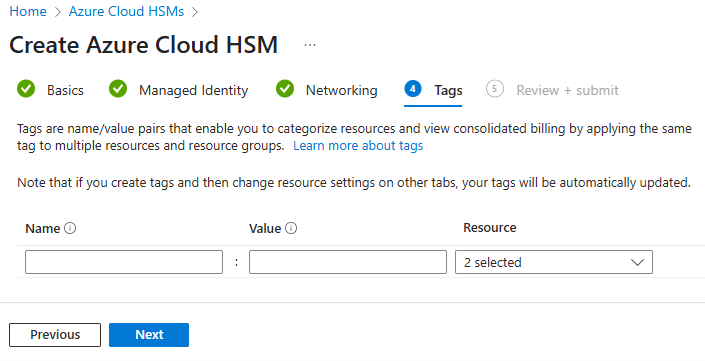This screenshot has height=361, width=705.
Task: Click the info icon next to Value
Action: coord(291,228)
